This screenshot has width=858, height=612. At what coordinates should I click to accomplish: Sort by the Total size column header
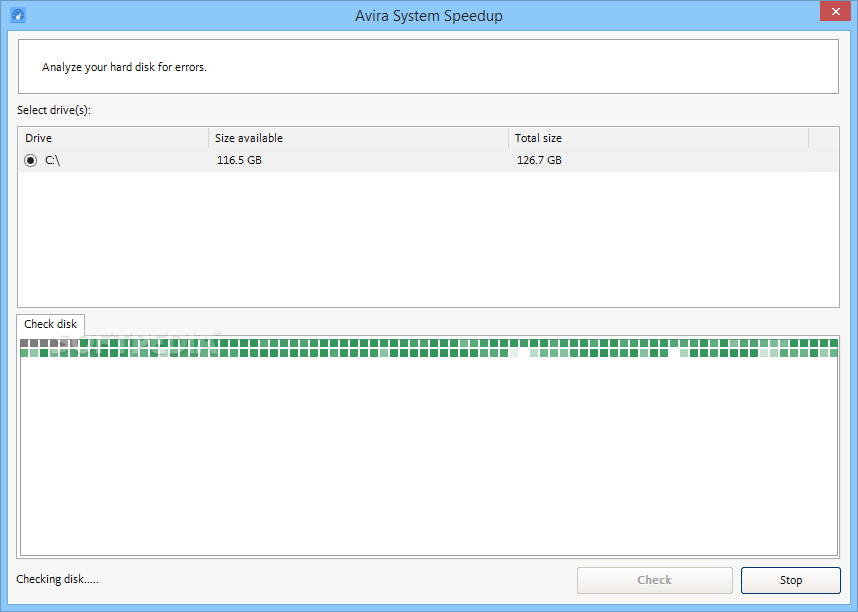(x=658, y=138)
